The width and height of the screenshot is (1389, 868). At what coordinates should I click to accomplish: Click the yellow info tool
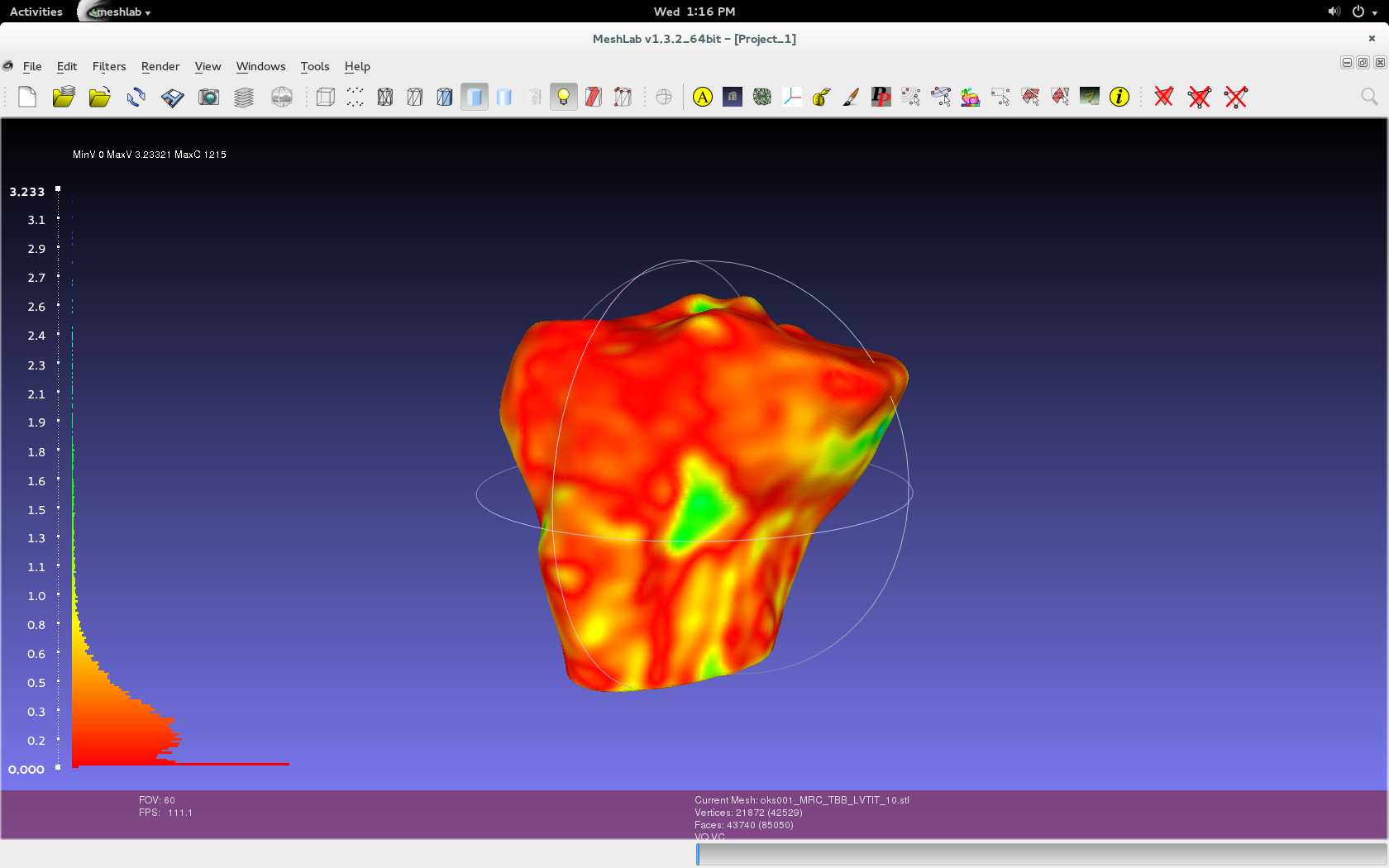(1119, 97)
